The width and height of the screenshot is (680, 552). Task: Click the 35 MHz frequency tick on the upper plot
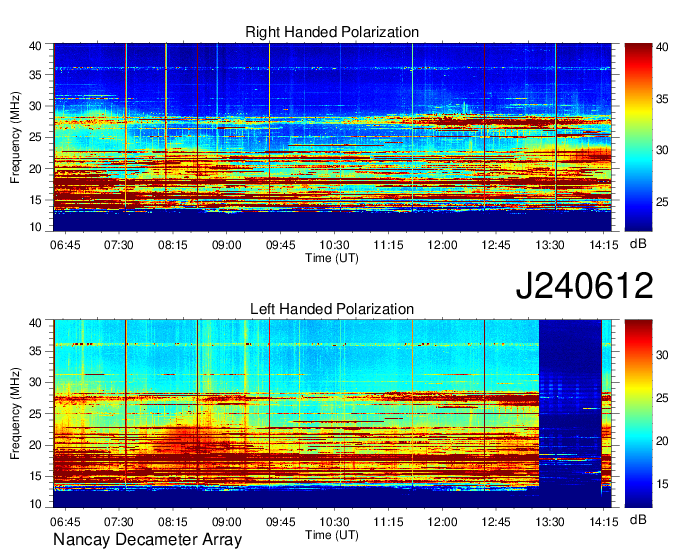click(x=35, y=75)
